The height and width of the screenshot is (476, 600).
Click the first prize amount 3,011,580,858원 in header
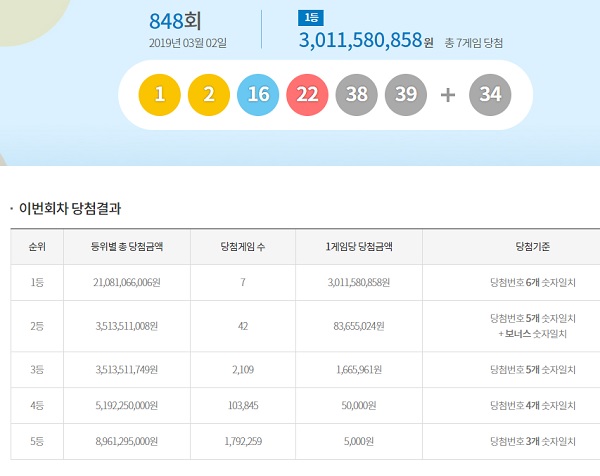tap(366, 40)
